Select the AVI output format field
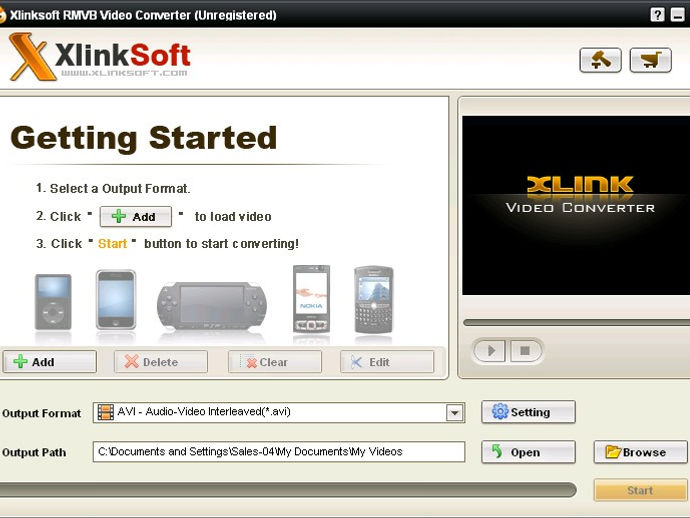The height and width of the screenshot is (518, 690). point(279,412)
